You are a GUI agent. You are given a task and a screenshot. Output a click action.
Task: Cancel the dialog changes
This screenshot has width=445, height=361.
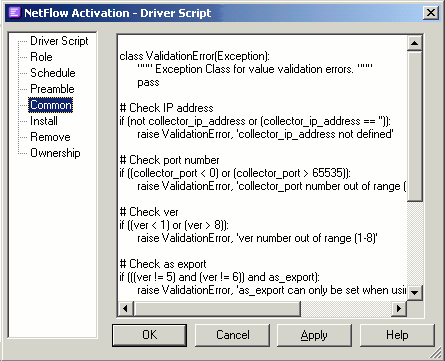[232, 335]
